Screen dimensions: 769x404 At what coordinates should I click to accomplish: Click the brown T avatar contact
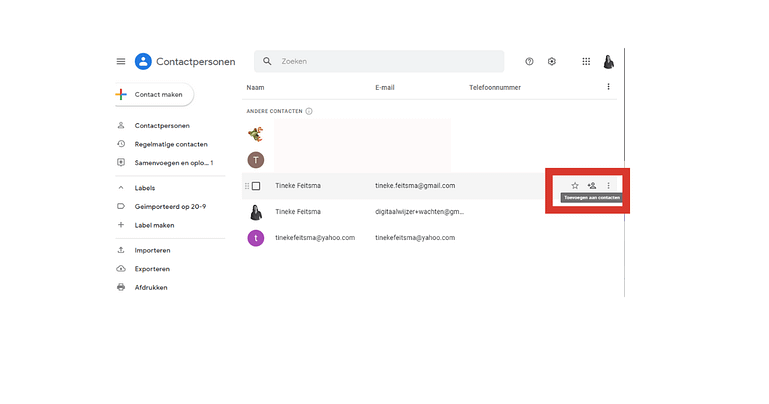256,160
